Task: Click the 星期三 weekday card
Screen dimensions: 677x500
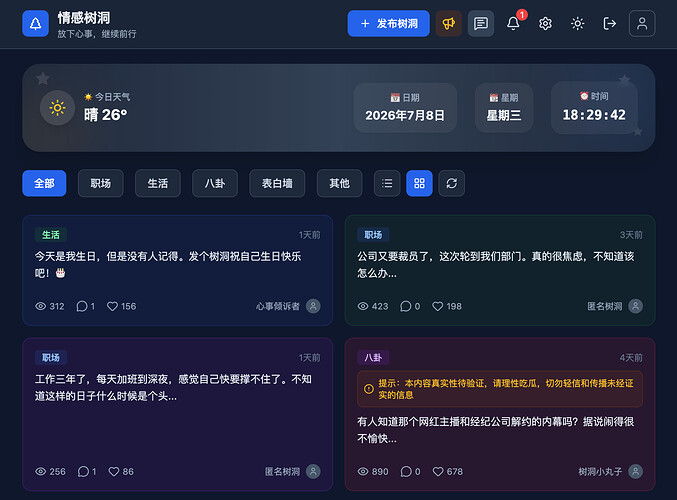Action: [504, 108]
